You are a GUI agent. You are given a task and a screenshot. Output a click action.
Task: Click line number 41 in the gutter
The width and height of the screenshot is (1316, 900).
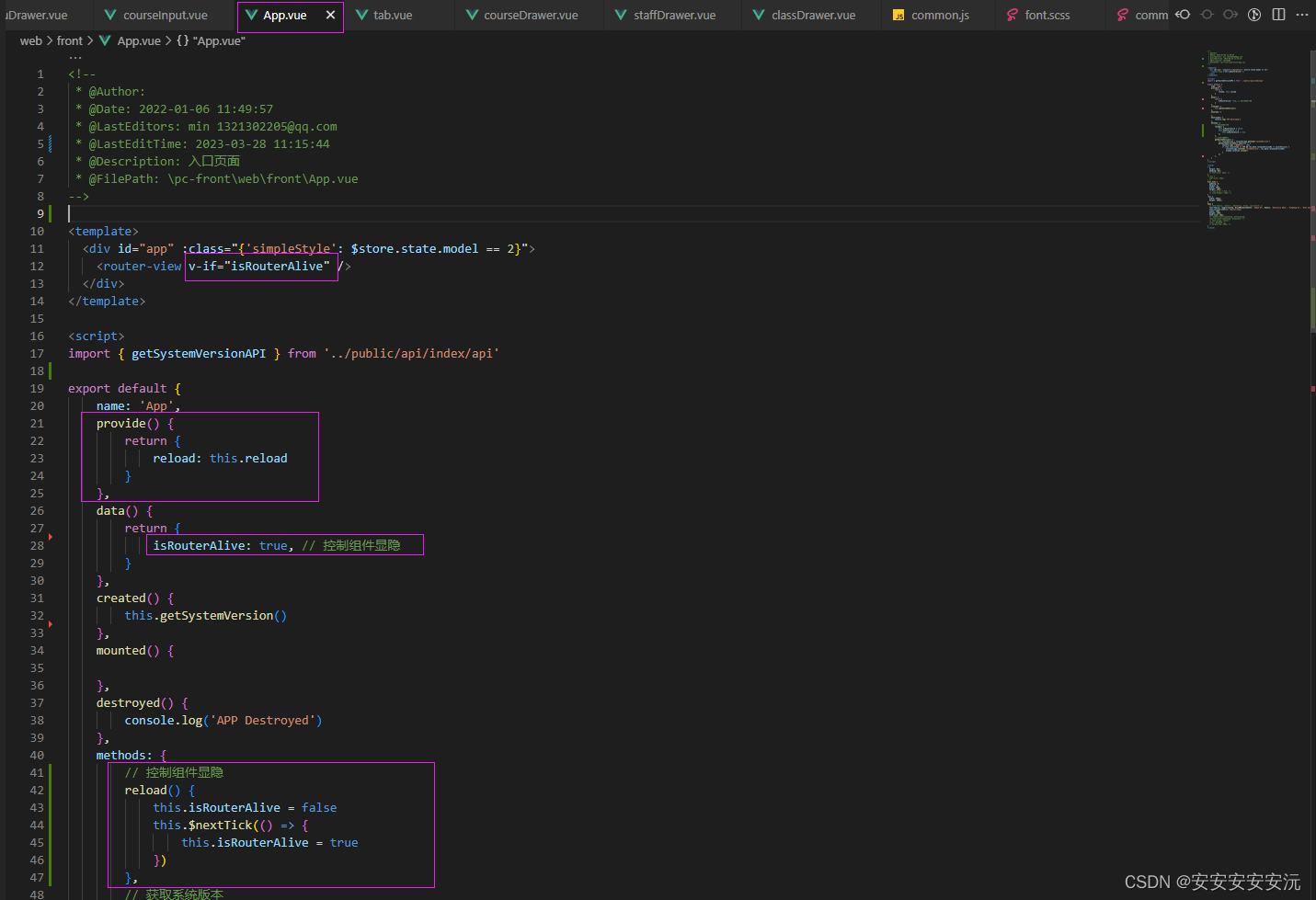(37, 772)
